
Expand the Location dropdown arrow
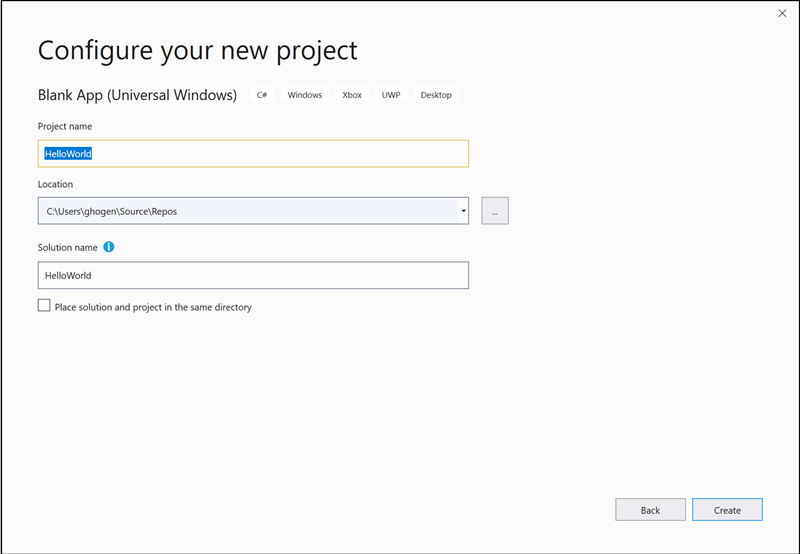[x=463, y=211]
